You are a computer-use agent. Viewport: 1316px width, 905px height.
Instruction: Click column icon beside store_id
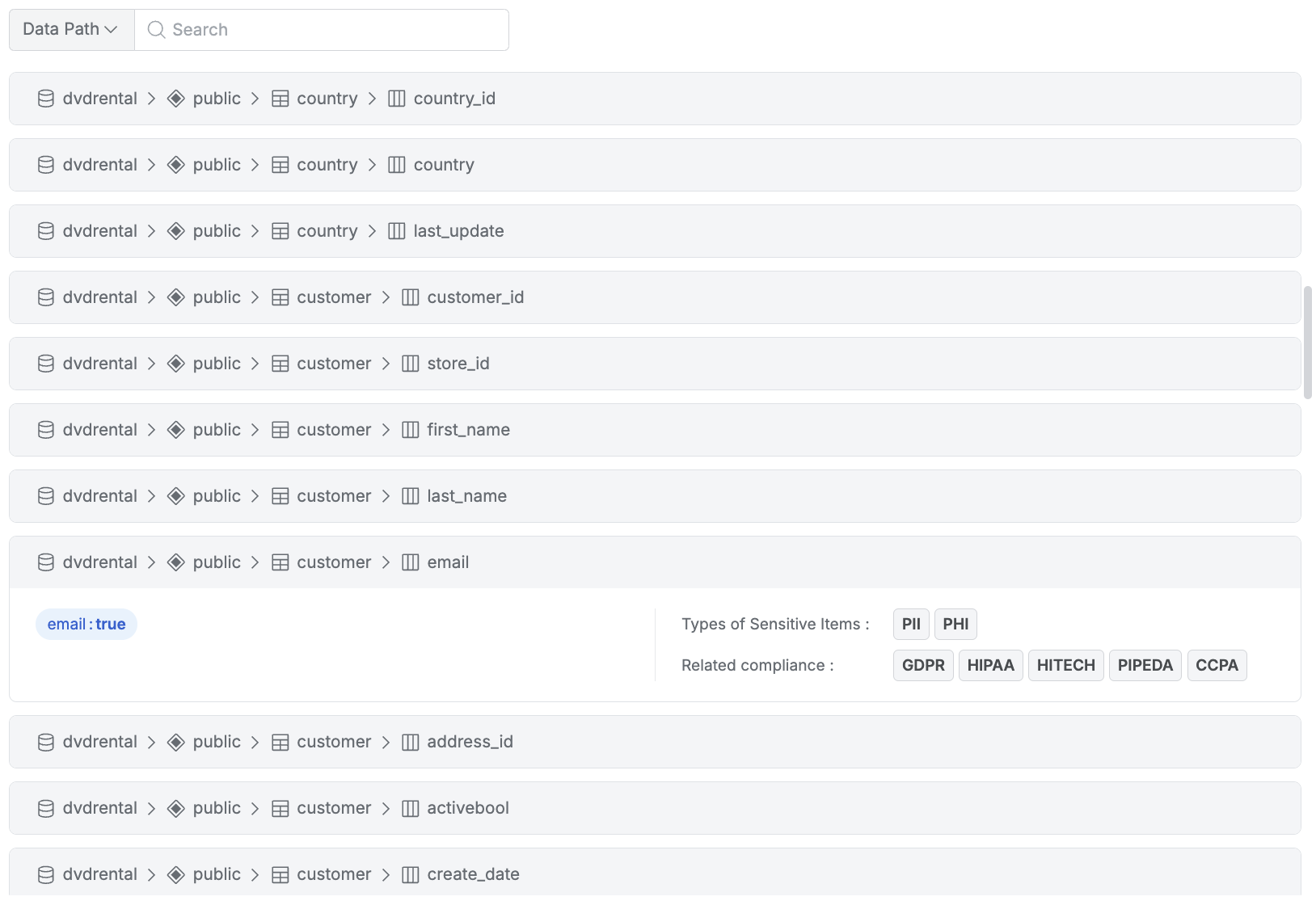point(411,364)
